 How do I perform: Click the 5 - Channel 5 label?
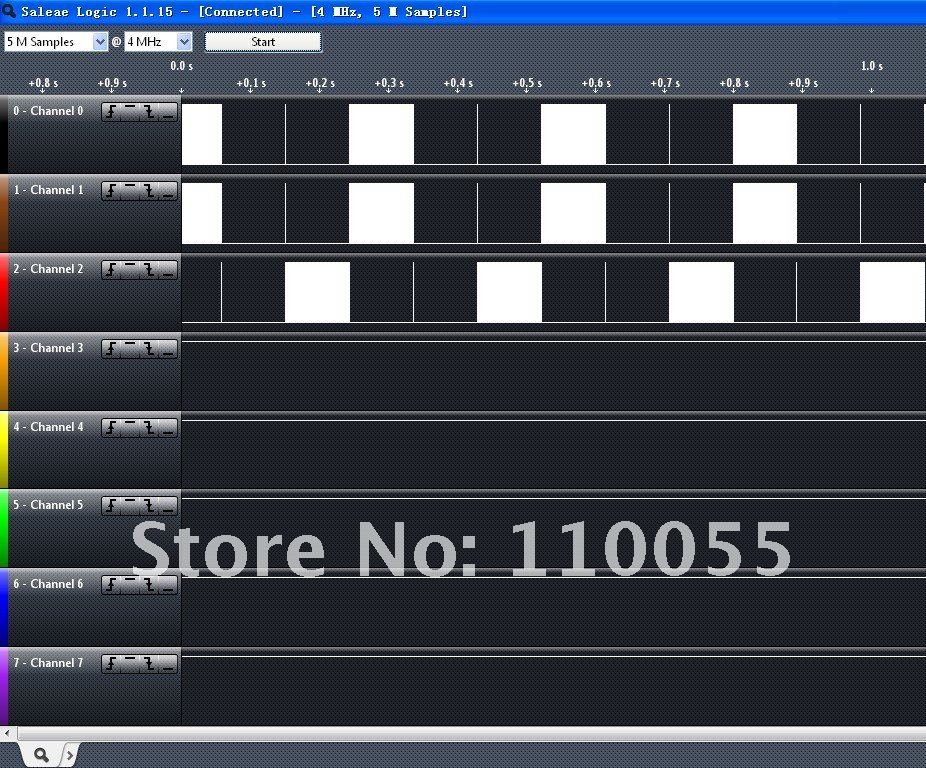point(48,505)
